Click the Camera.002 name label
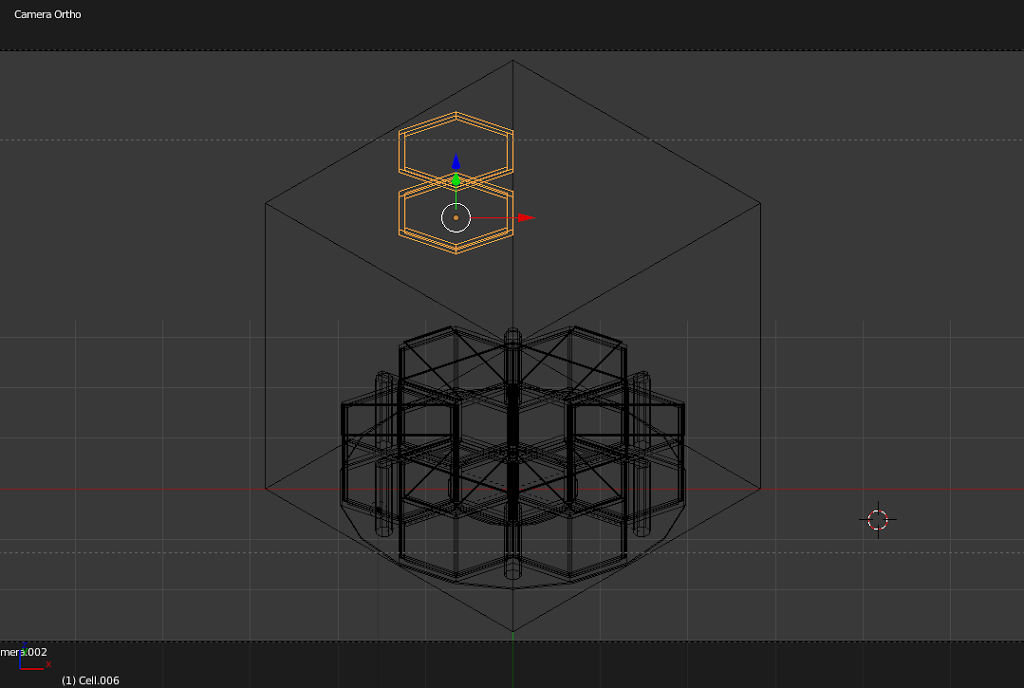 pos(23,652)
